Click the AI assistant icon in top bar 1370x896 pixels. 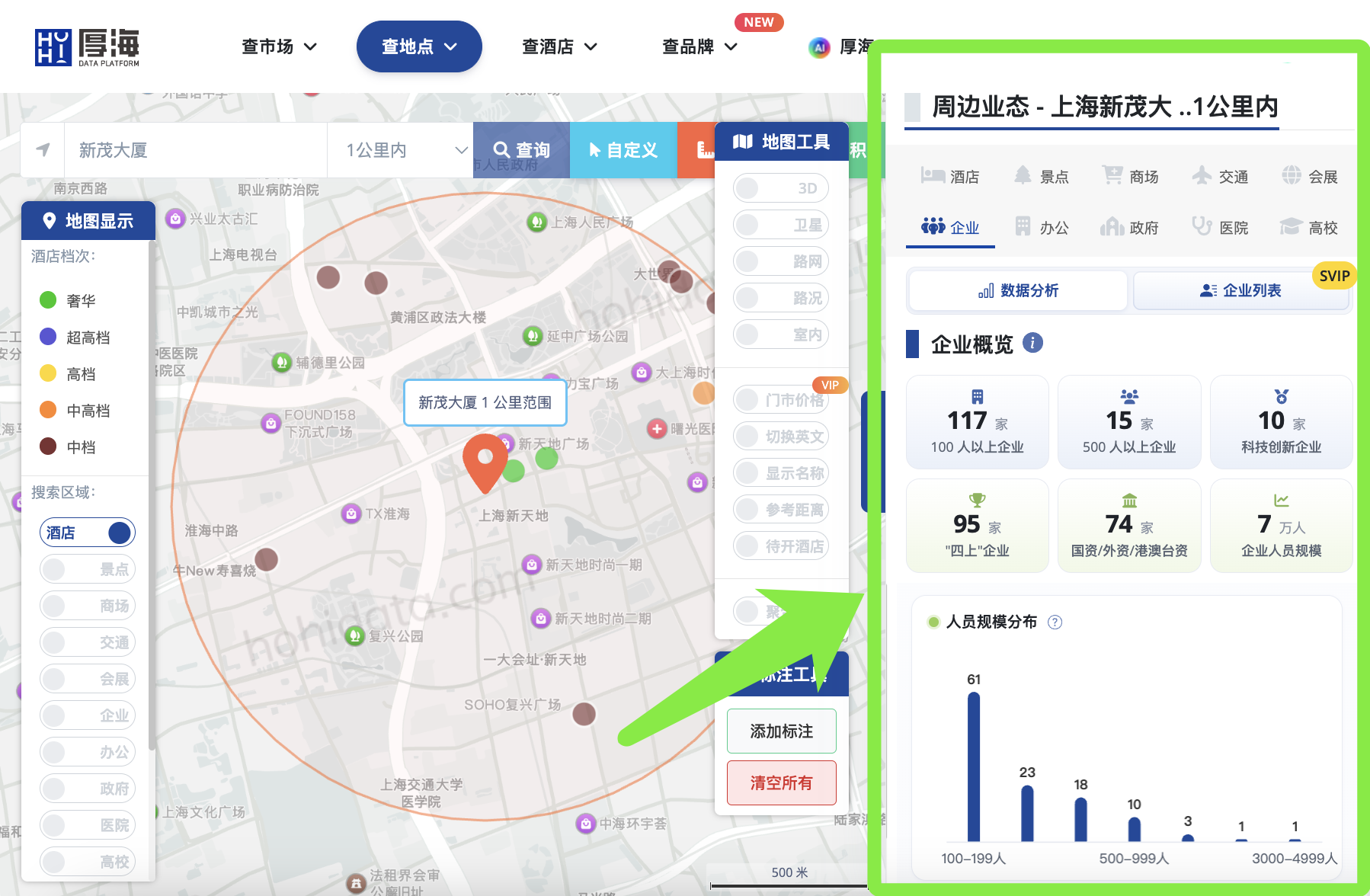click(x=819, y=47)
